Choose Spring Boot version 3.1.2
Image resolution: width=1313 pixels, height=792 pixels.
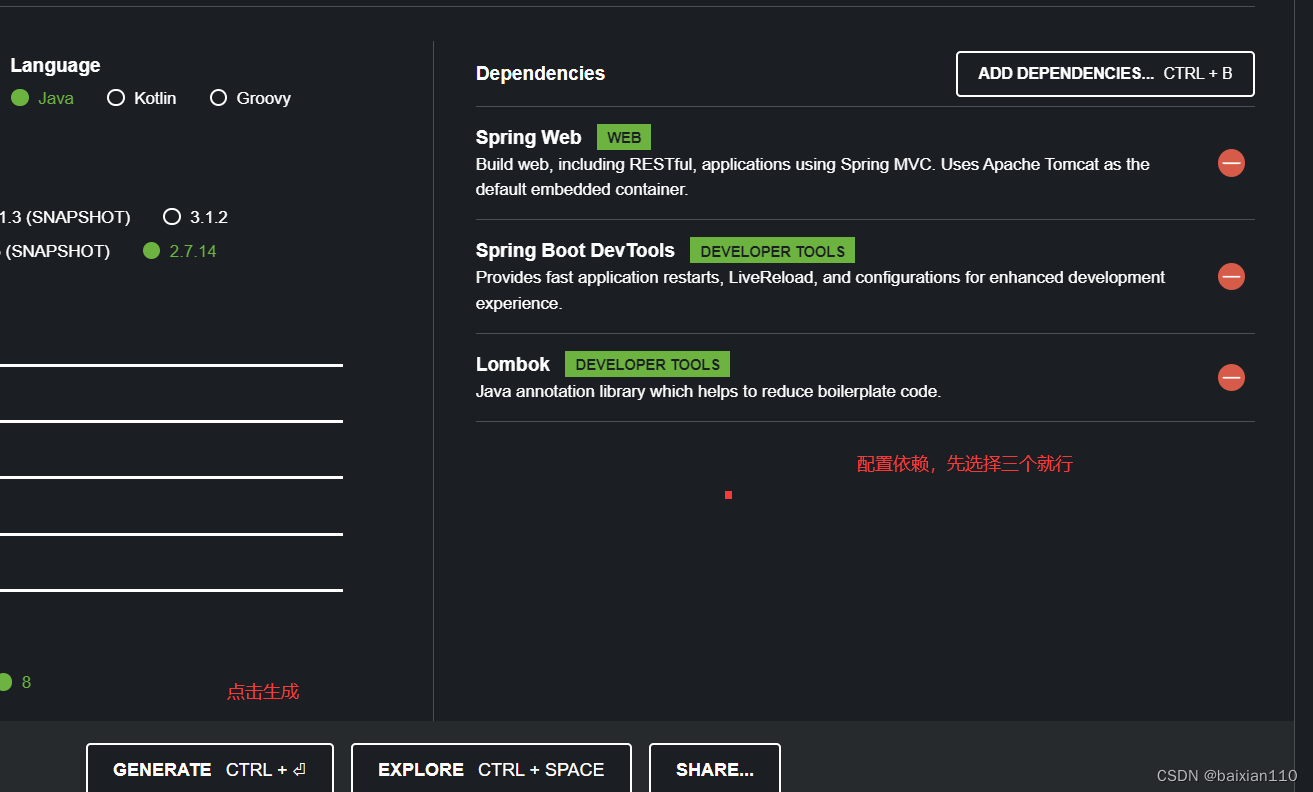[x=196, y=217]
